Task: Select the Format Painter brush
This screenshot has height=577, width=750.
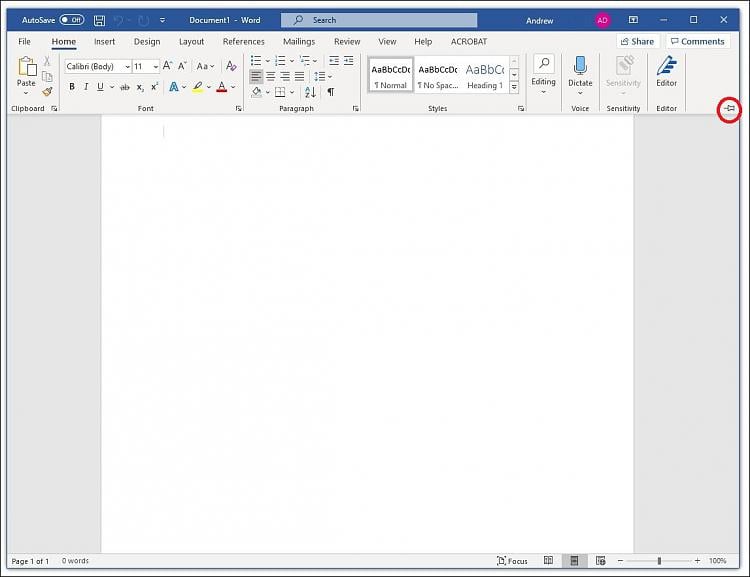Action: (47, 91)
